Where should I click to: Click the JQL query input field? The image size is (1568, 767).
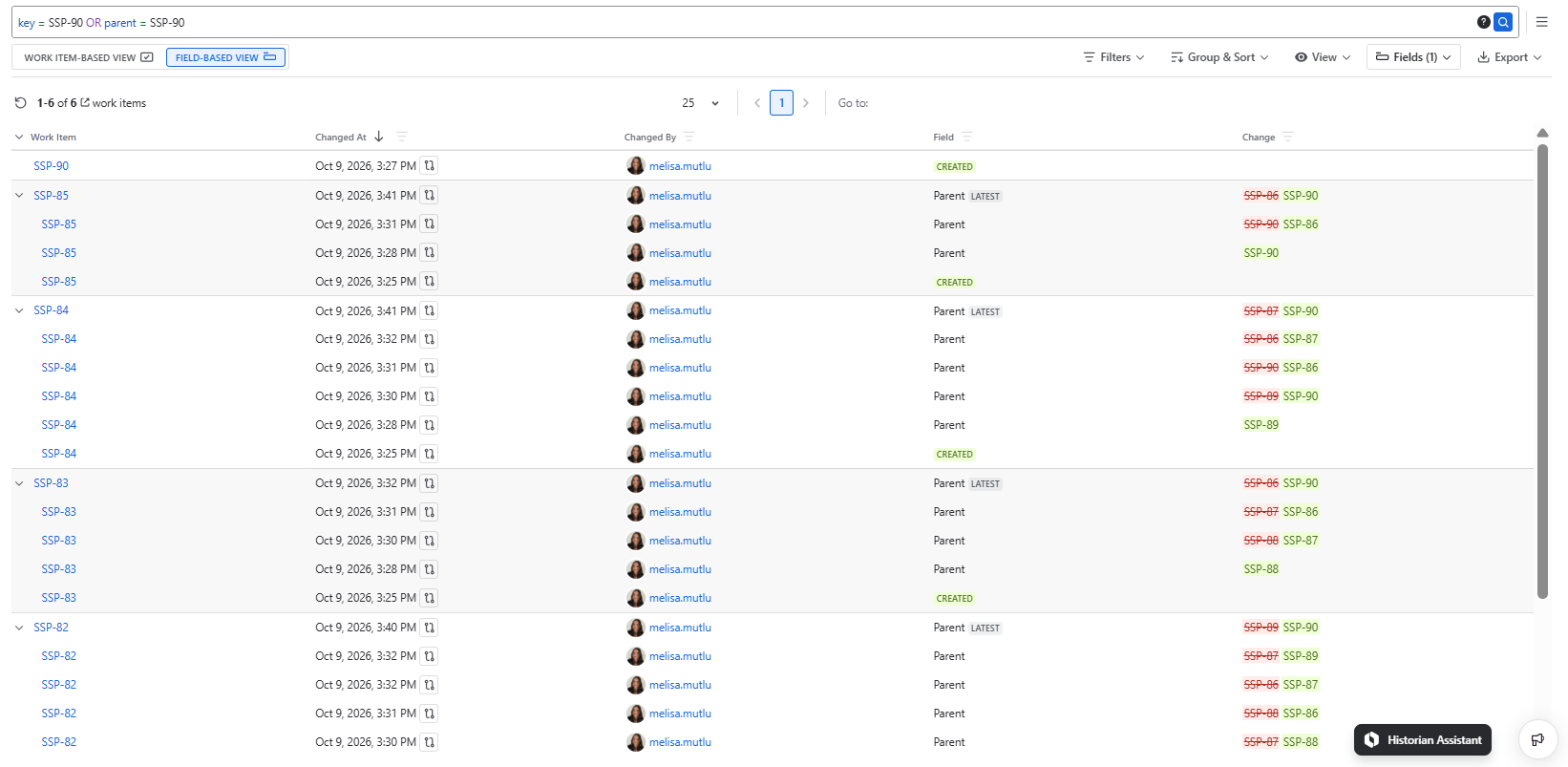745,22
